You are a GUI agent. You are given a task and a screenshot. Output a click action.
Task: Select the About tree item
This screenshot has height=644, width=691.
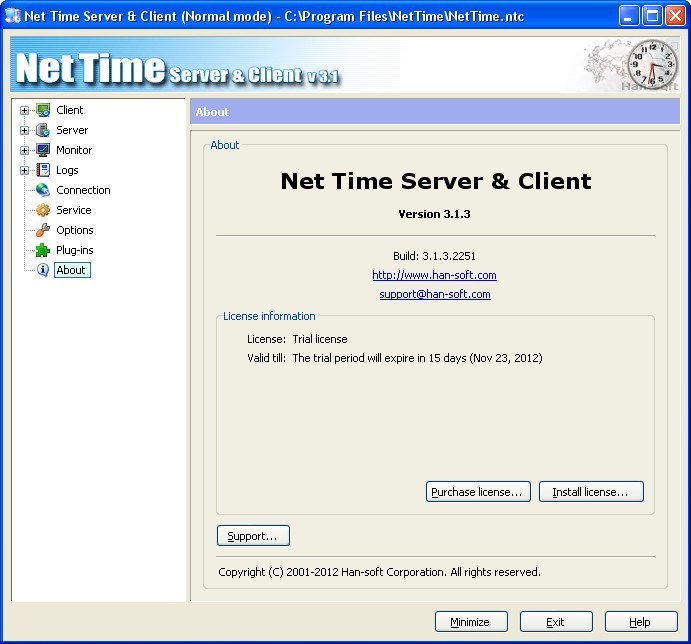tap(72, 270)
